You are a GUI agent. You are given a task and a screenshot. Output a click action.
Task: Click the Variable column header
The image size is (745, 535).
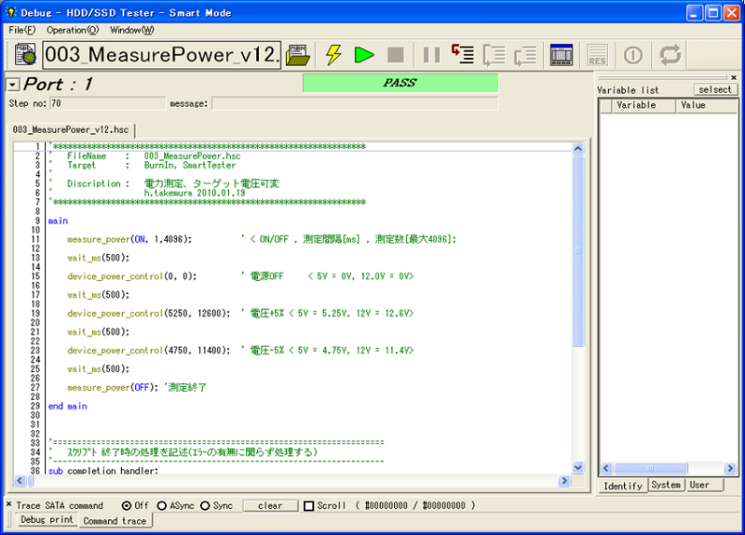click(x=643, y=105)
